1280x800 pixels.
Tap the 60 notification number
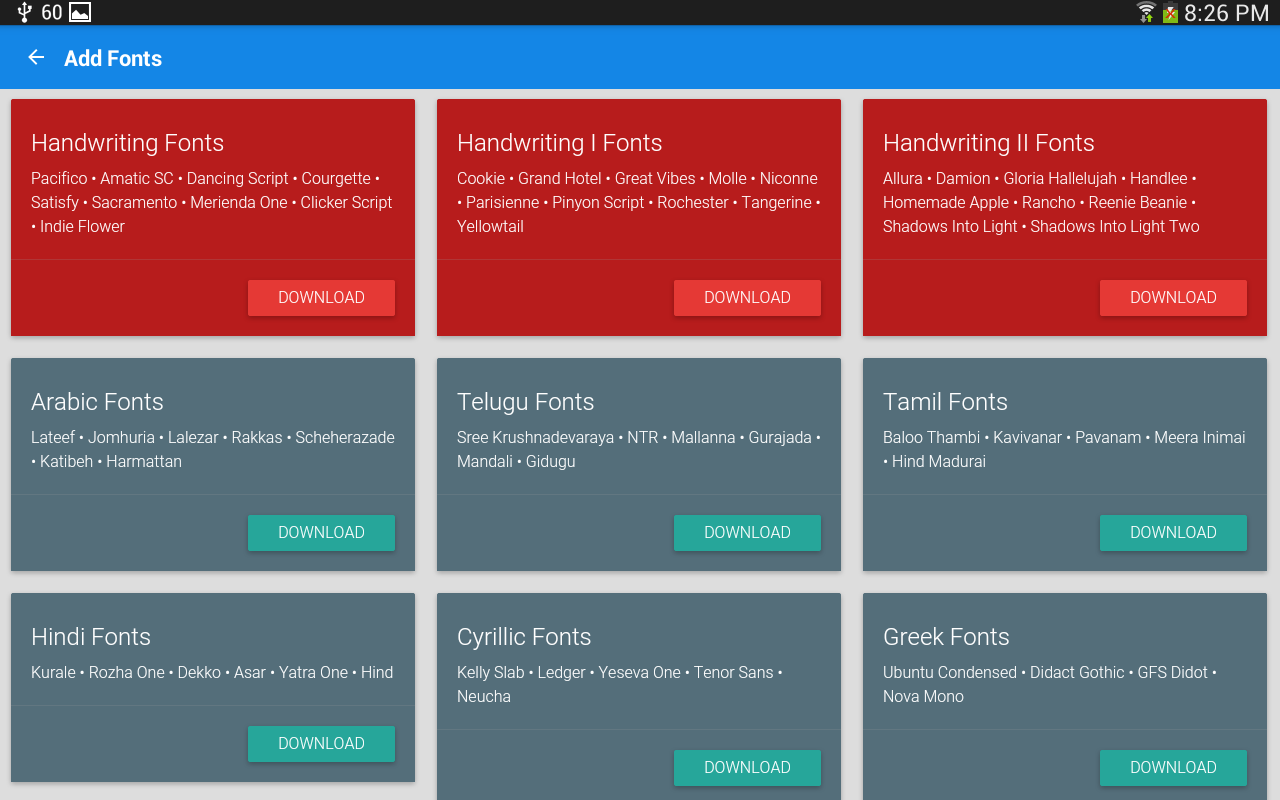(x=52, y=13)
